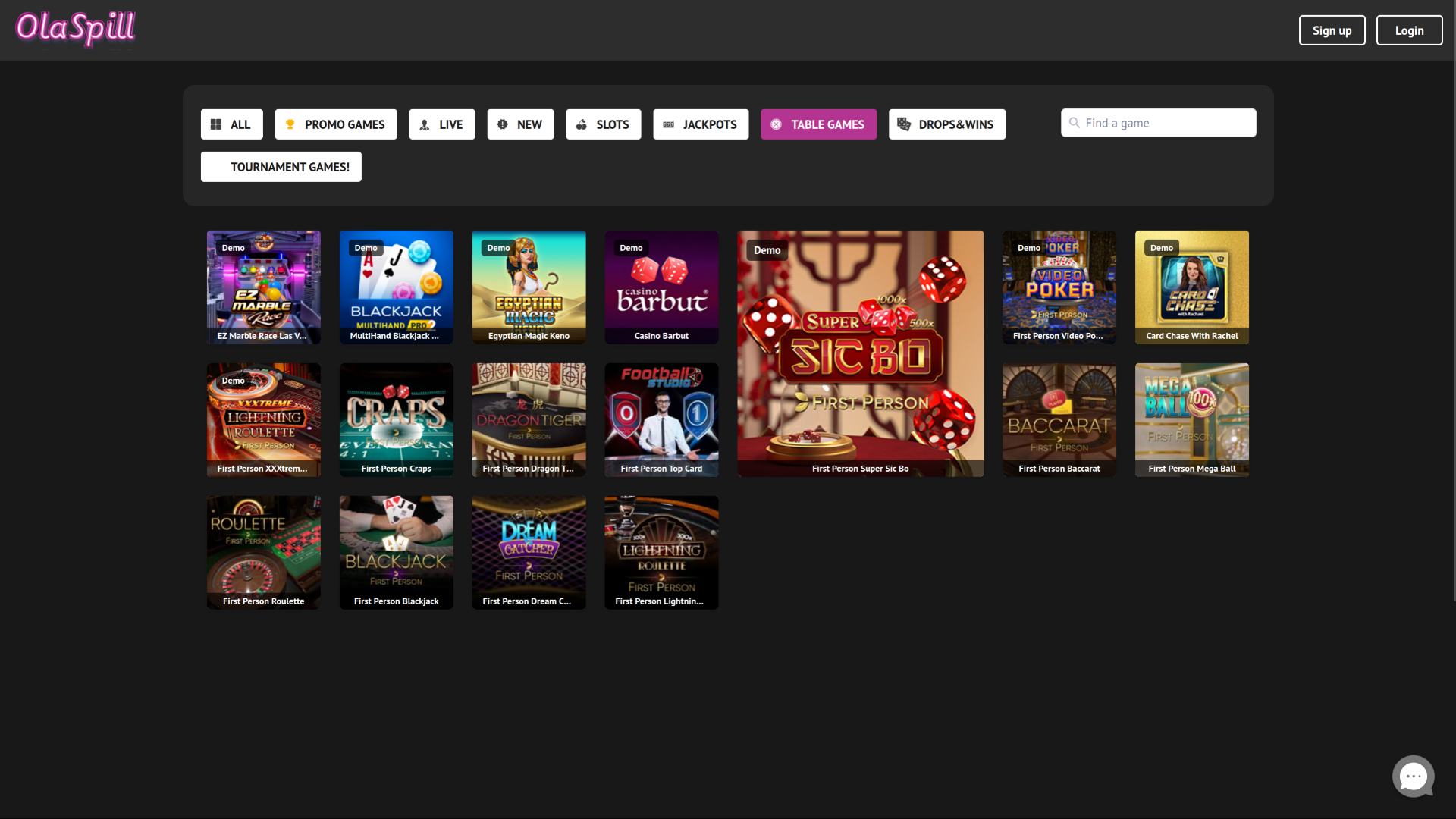Switch to the ALL games tab
The width and height of the screenshot is (1456, 819).
pos(231,124)
